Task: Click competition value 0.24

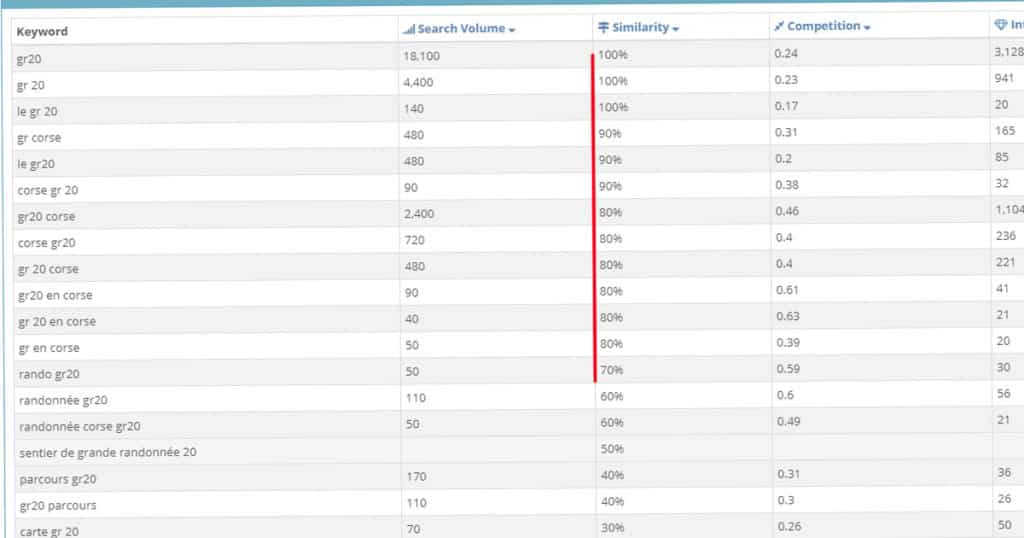Action: (x=786, y=54)
